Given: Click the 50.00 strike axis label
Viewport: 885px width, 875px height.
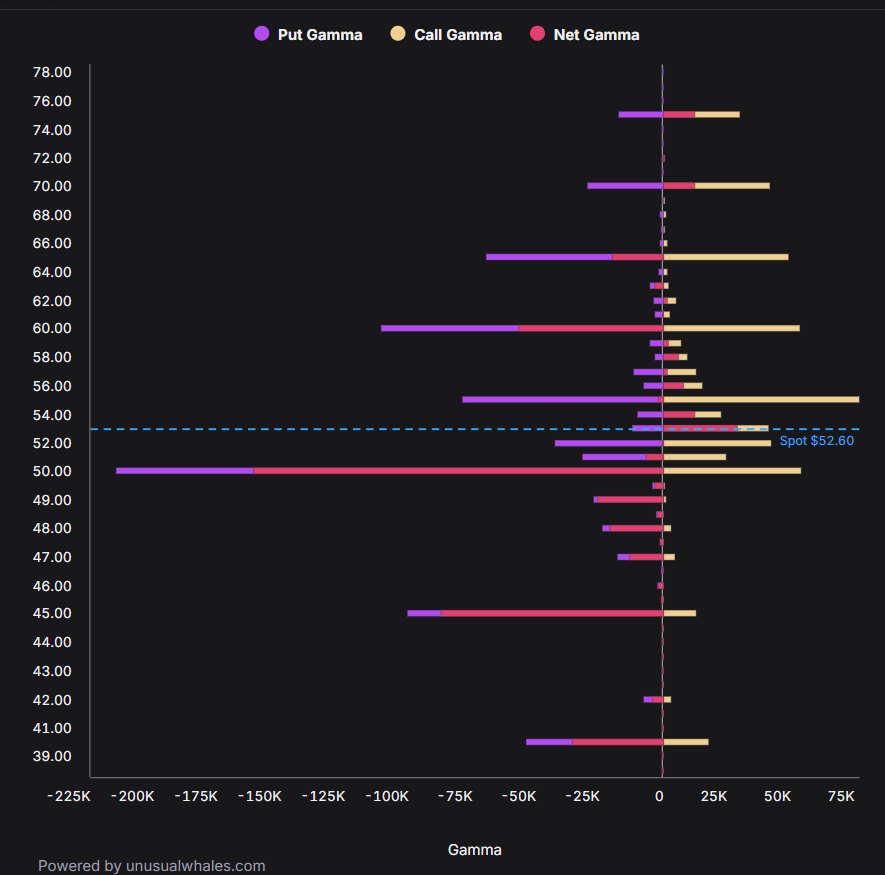Looking at the screenshot, I should [52, 471].
